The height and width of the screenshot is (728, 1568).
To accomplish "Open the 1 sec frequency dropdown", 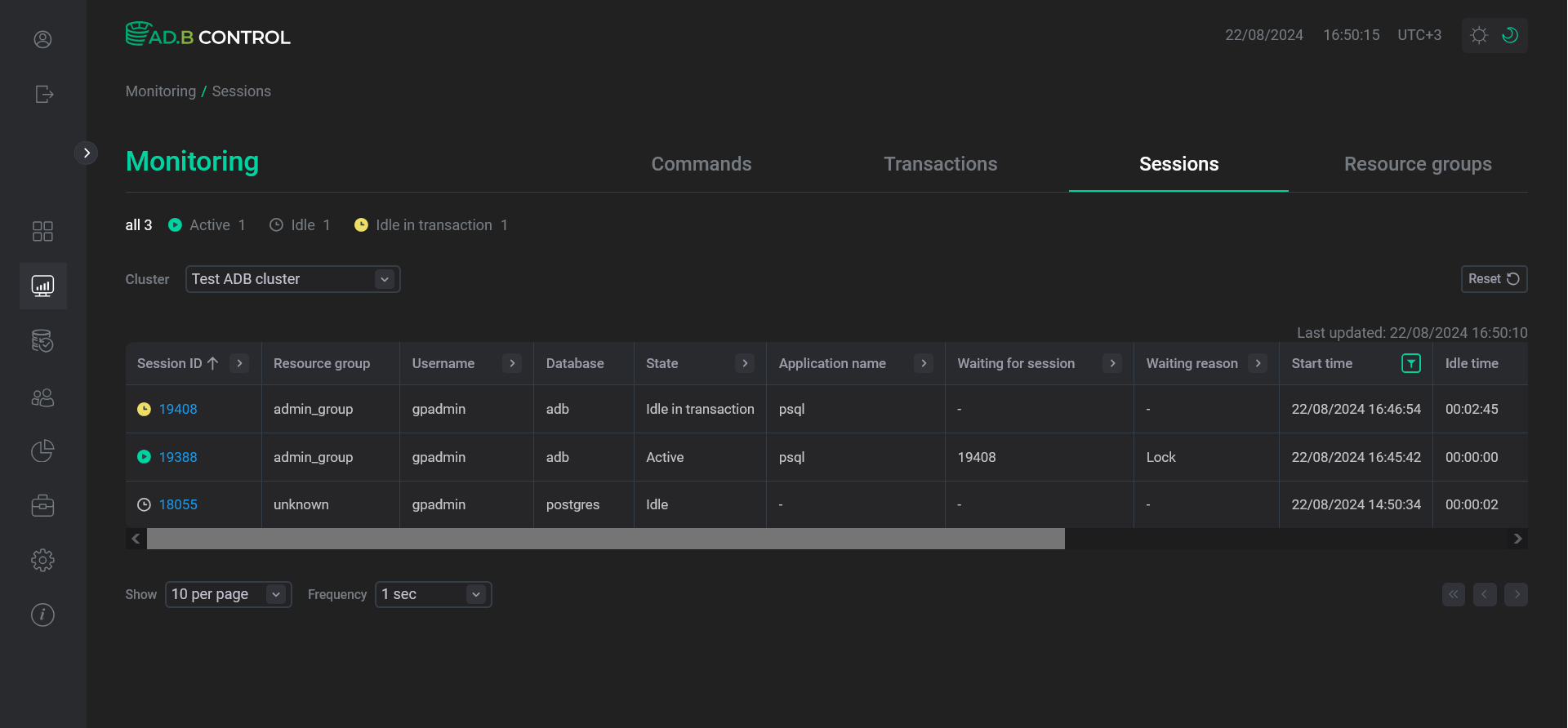I will click(x=433, y=594).
